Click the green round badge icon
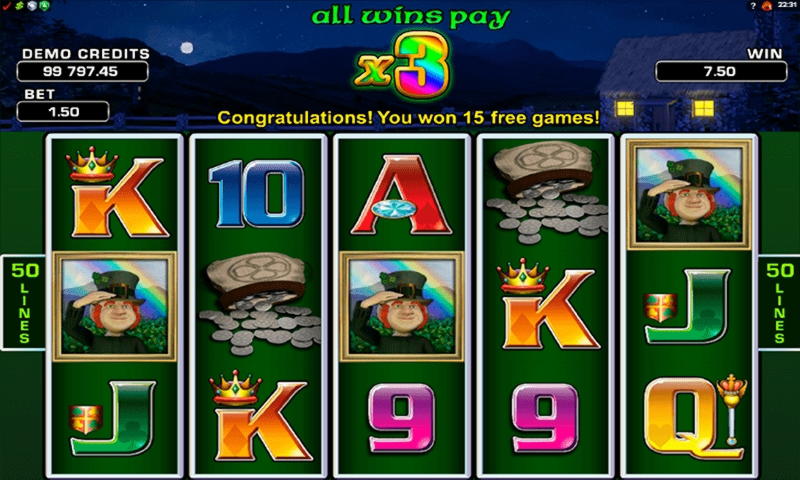The height and width of the screenshot is (480, 800). 44,6
